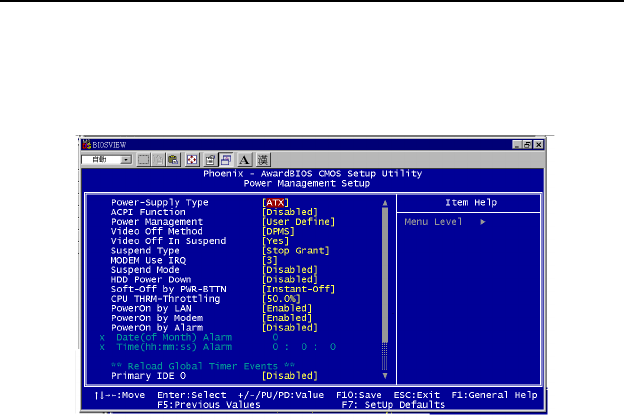This screenshot has height=420, width=624.
Task: Click the F7: SetUp Defaults hint
Action: 393,404
